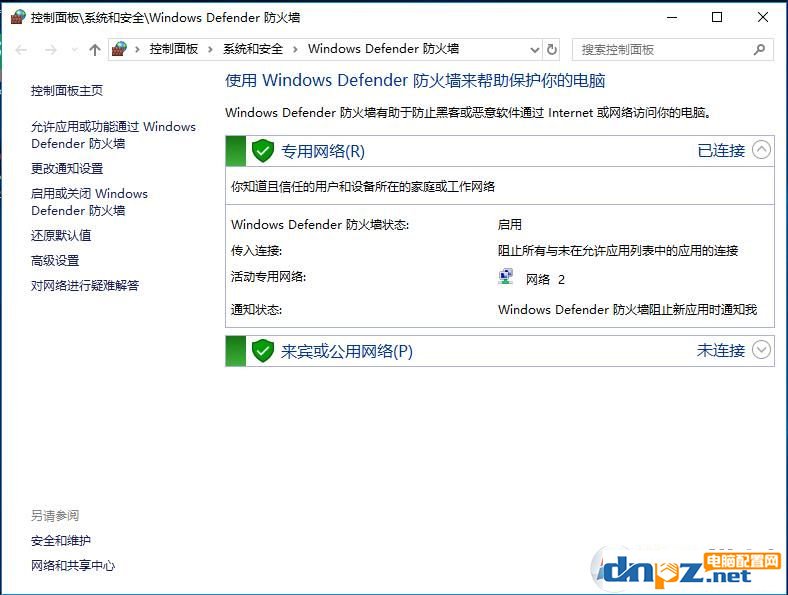The width and height of the screenshot is (788, 595).
Task: Open 高级设置 link
Action: point(55,260)
